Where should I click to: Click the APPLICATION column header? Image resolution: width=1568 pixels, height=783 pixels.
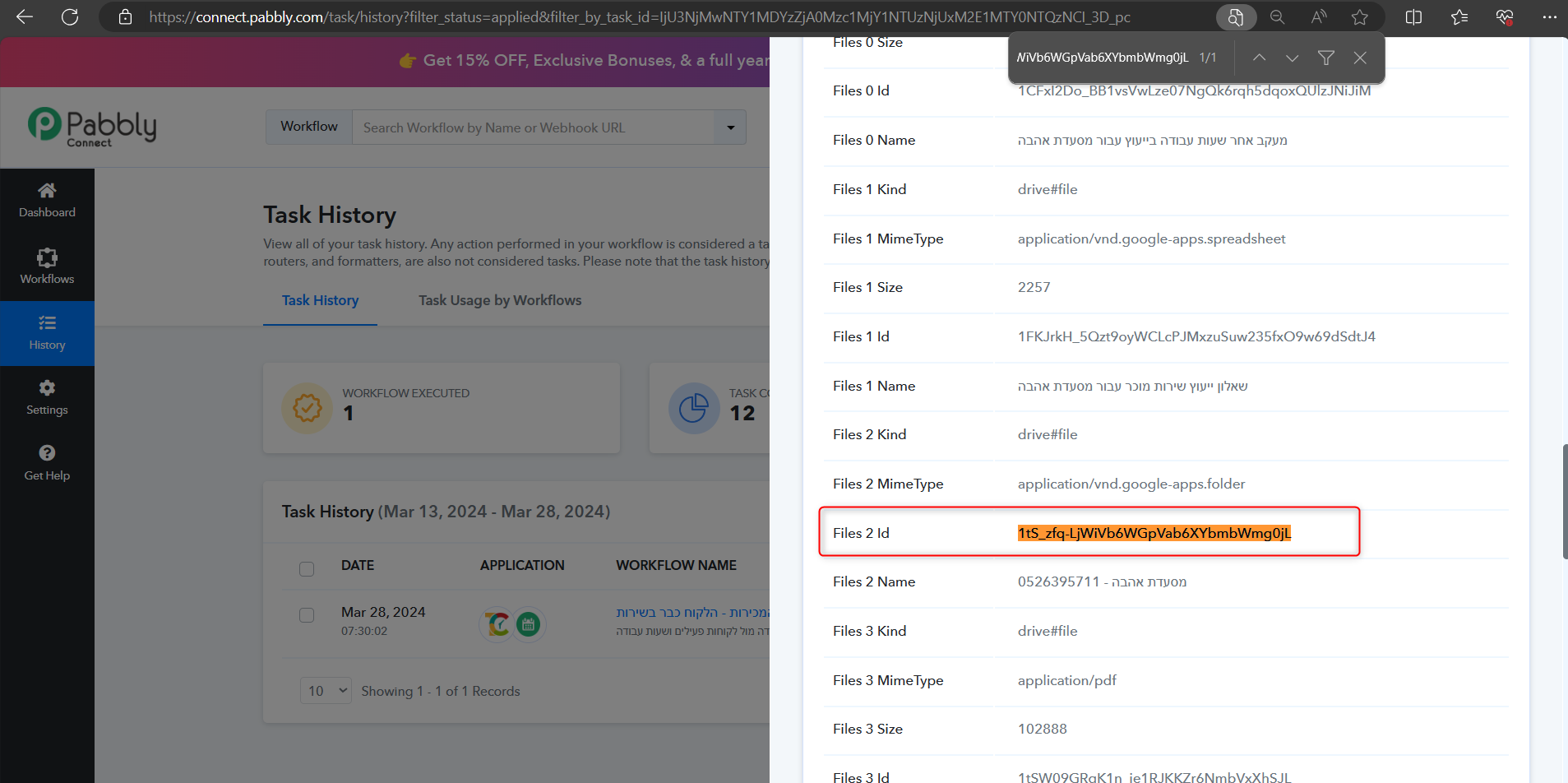(522, 565)
